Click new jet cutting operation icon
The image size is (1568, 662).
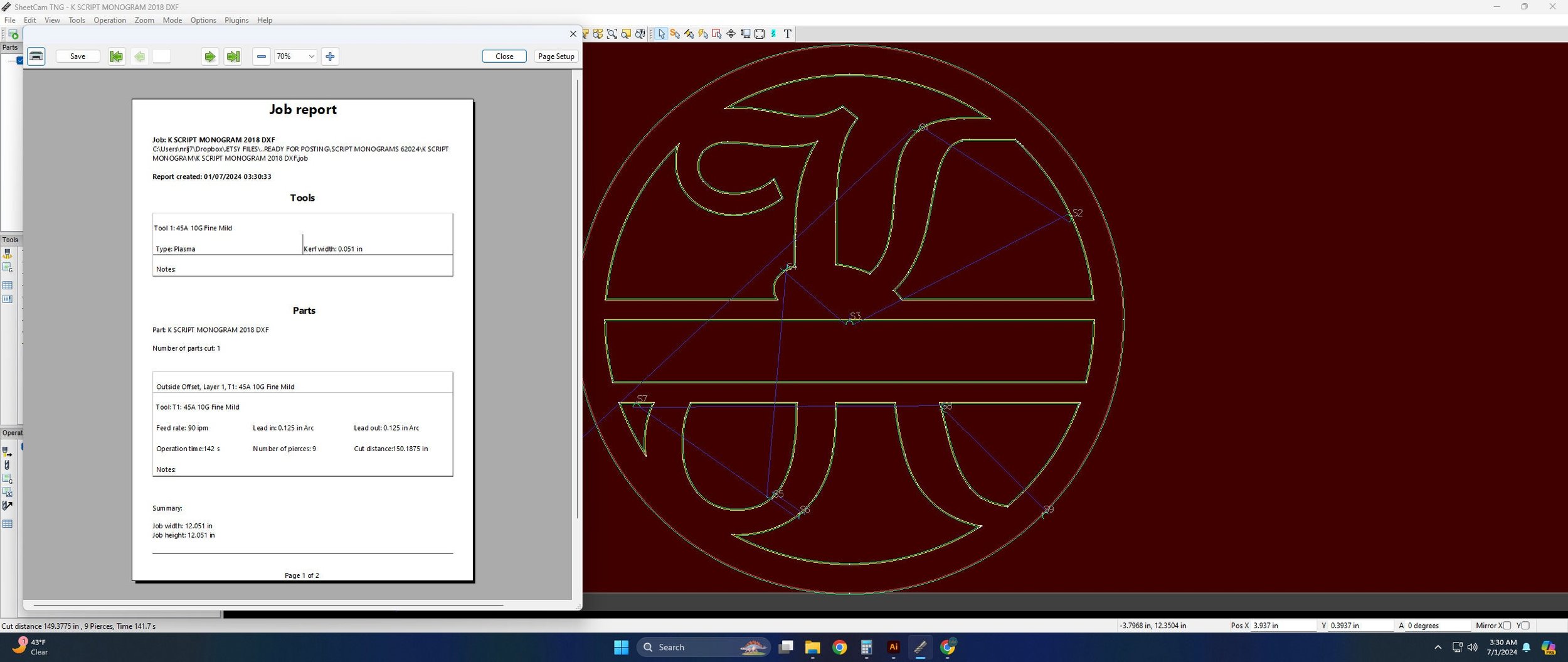pos(8,452)
